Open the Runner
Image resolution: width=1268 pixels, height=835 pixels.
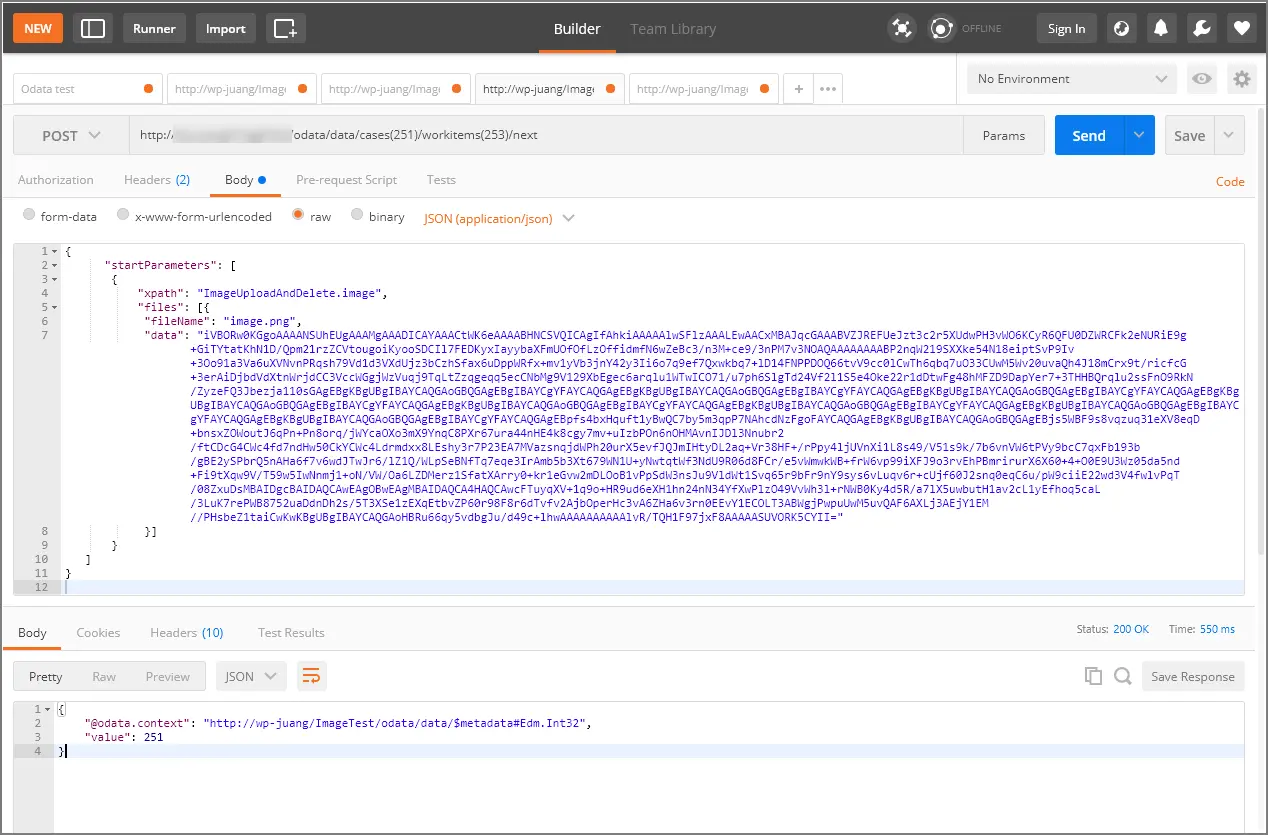click(x=155, y=28)
